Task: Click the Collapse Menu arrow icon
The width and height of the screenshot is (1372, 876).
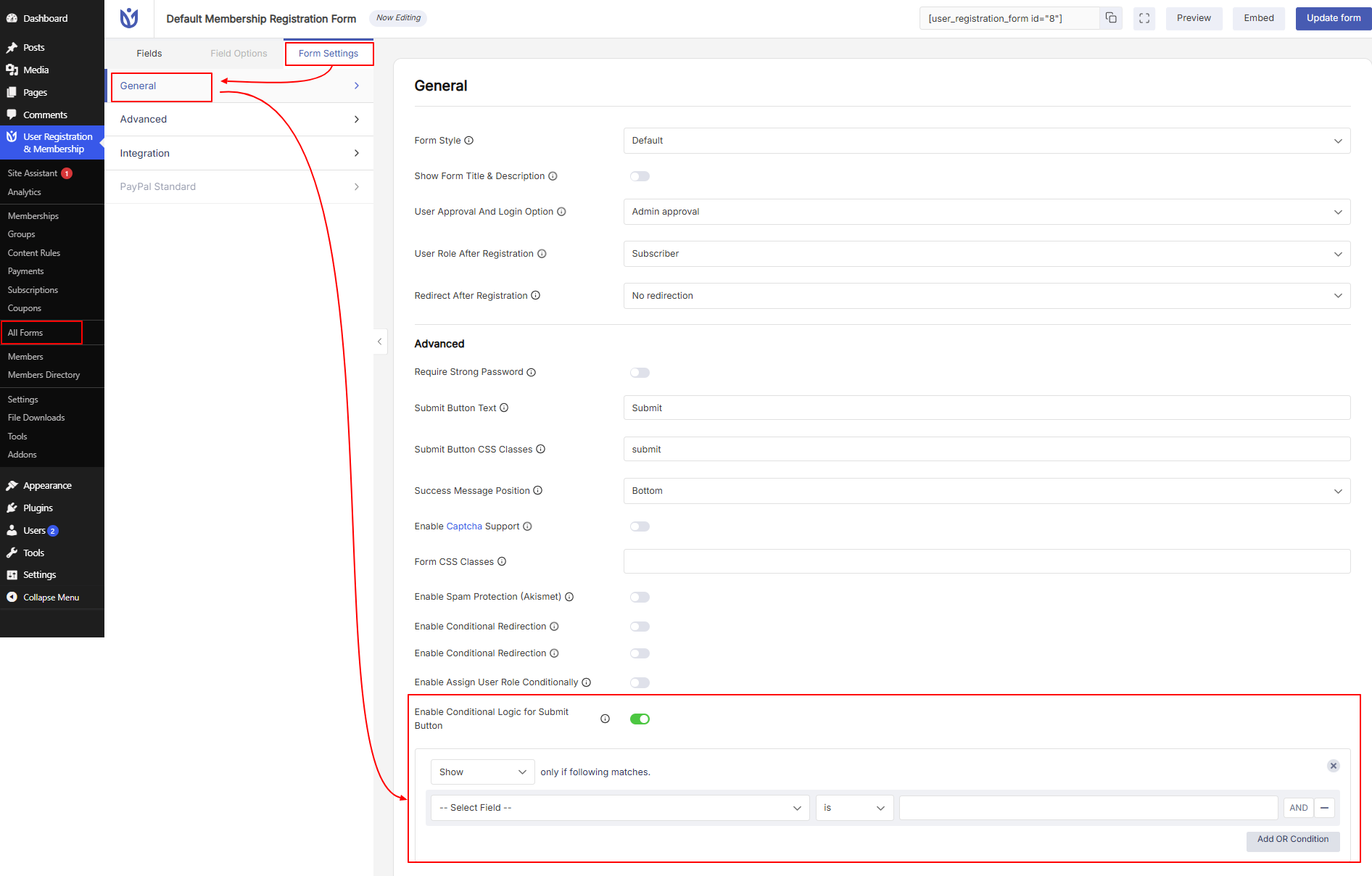Action: tap(12, 597)
